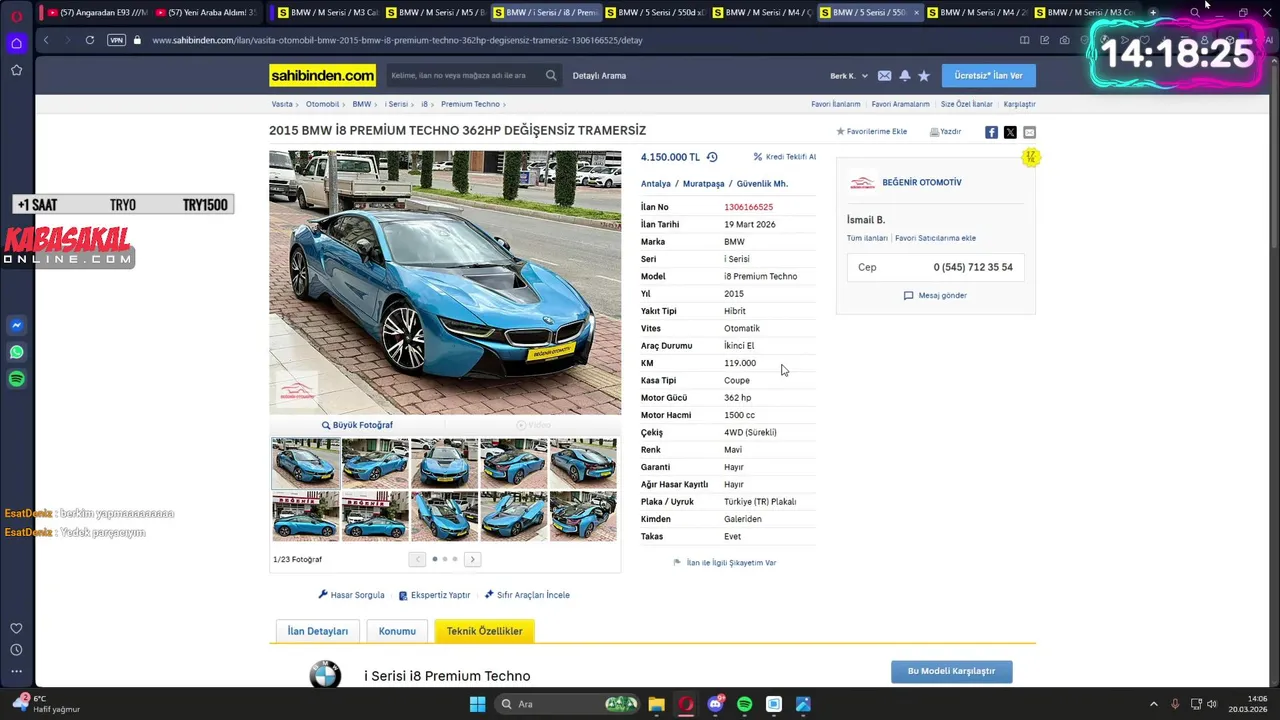This screenshot has width=1280, height=720.
Task: Click the browser back arrow
Action: click(x=46, y=40)
